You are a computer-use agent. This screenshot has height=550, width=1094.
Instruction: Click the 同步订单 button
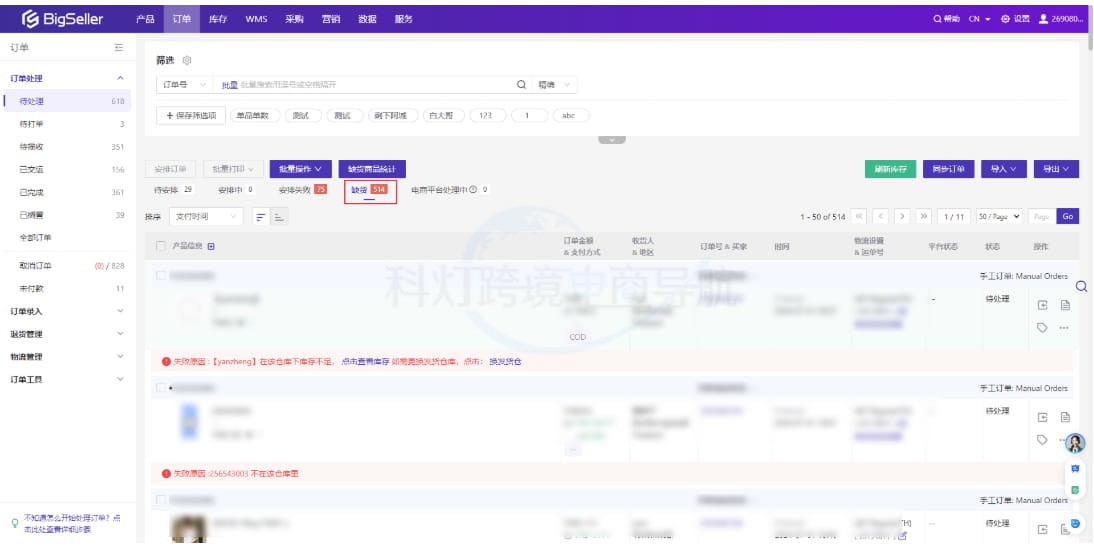click(x=948, y=169)
